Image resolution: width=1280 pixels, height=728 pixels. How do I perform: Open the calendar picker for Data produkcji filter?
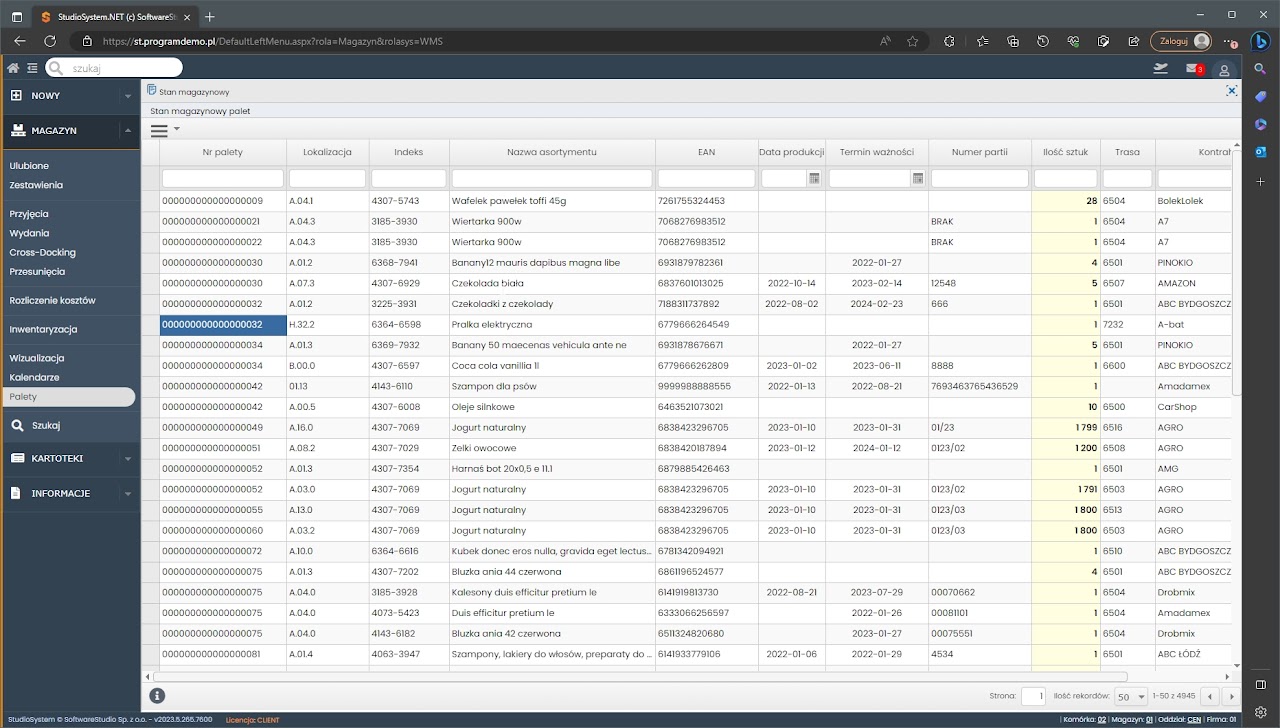tap(814, 178)
